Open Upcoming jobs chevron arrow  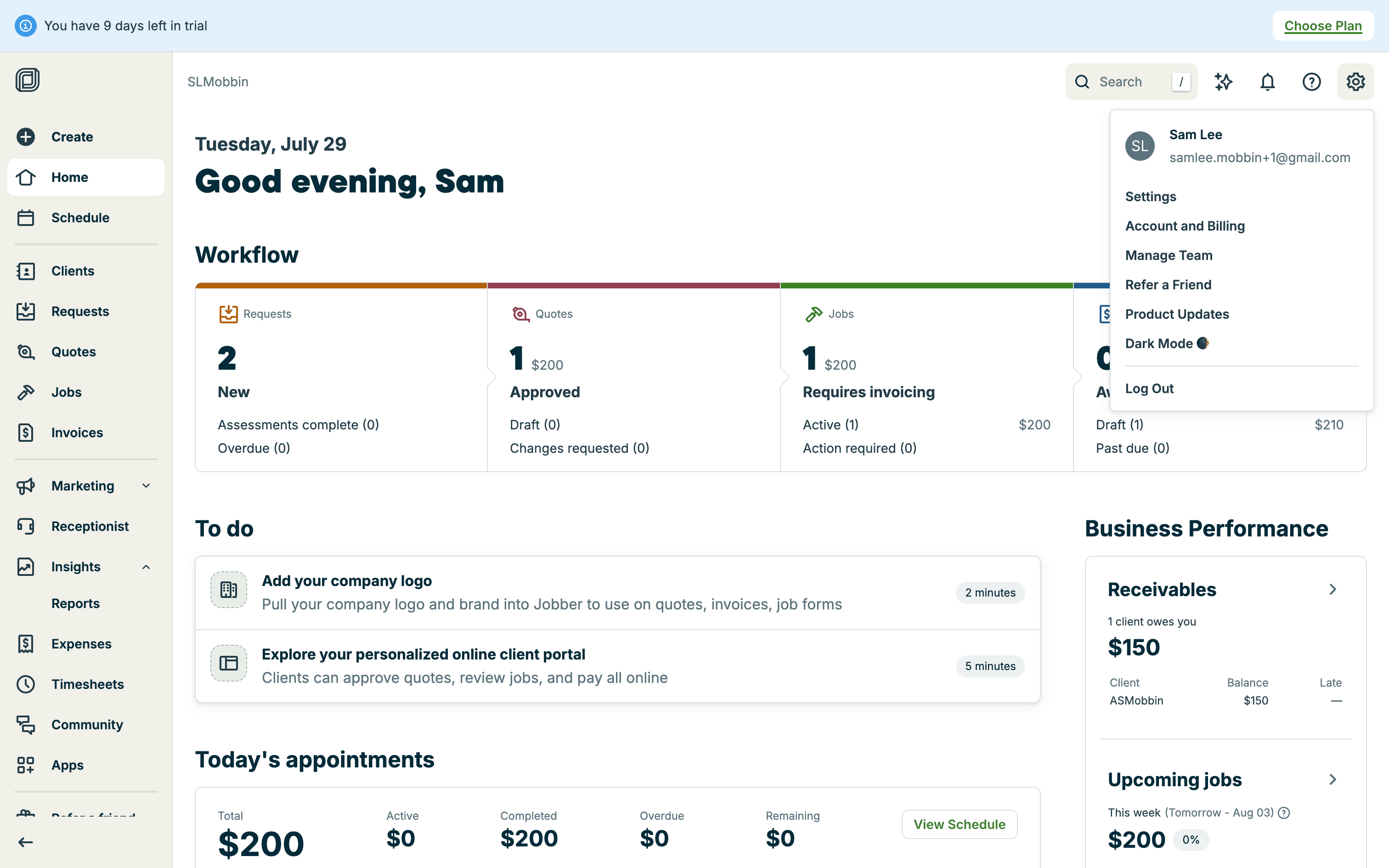pyautogui.click(x=1333, y=780)
